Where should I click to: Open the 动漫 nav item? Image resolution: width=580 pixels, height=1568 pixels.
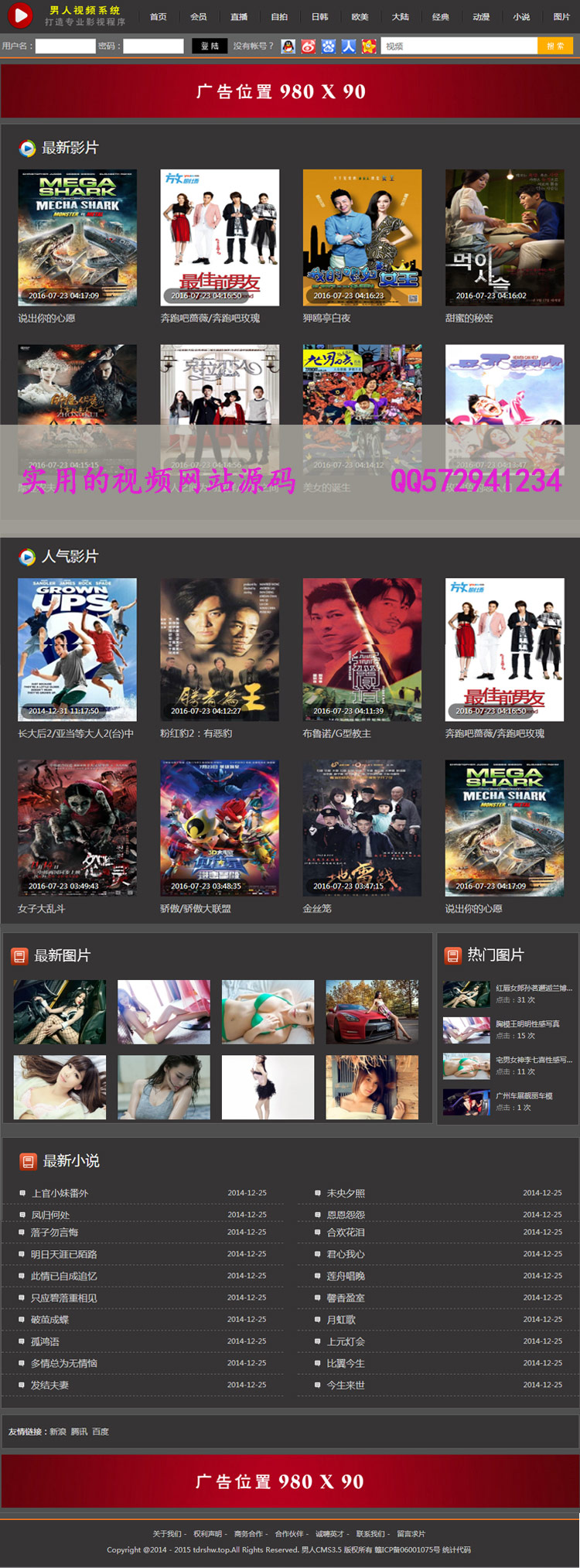tap(481, 16)
